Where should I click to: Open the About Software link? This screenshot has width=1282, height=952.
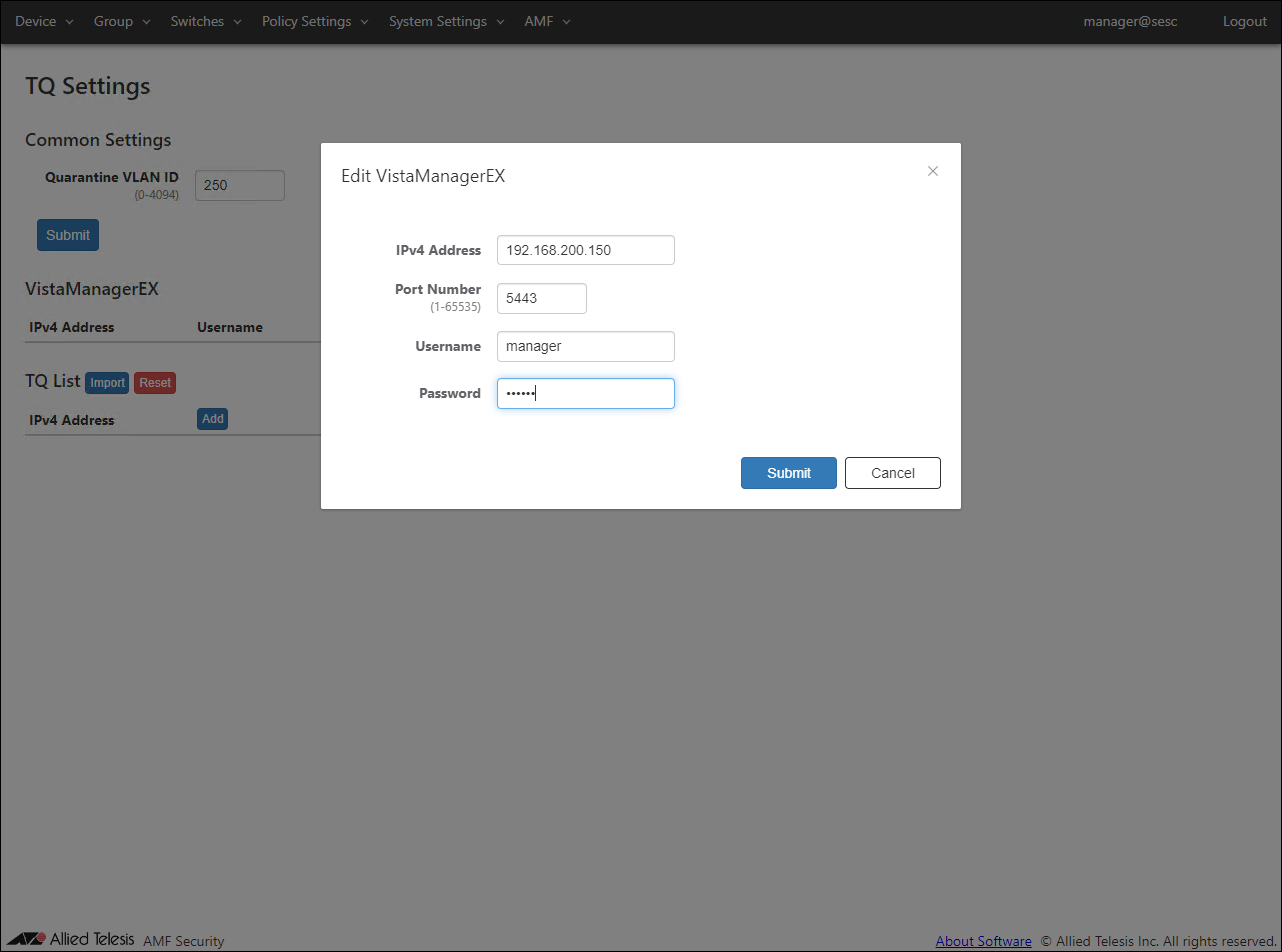(x=983, y=941)
